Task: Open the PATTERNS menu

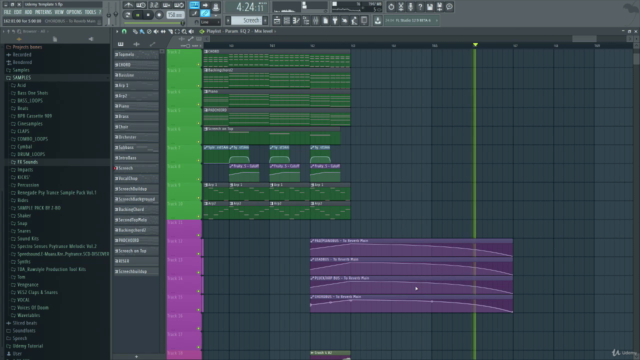Action: (43, 12)
